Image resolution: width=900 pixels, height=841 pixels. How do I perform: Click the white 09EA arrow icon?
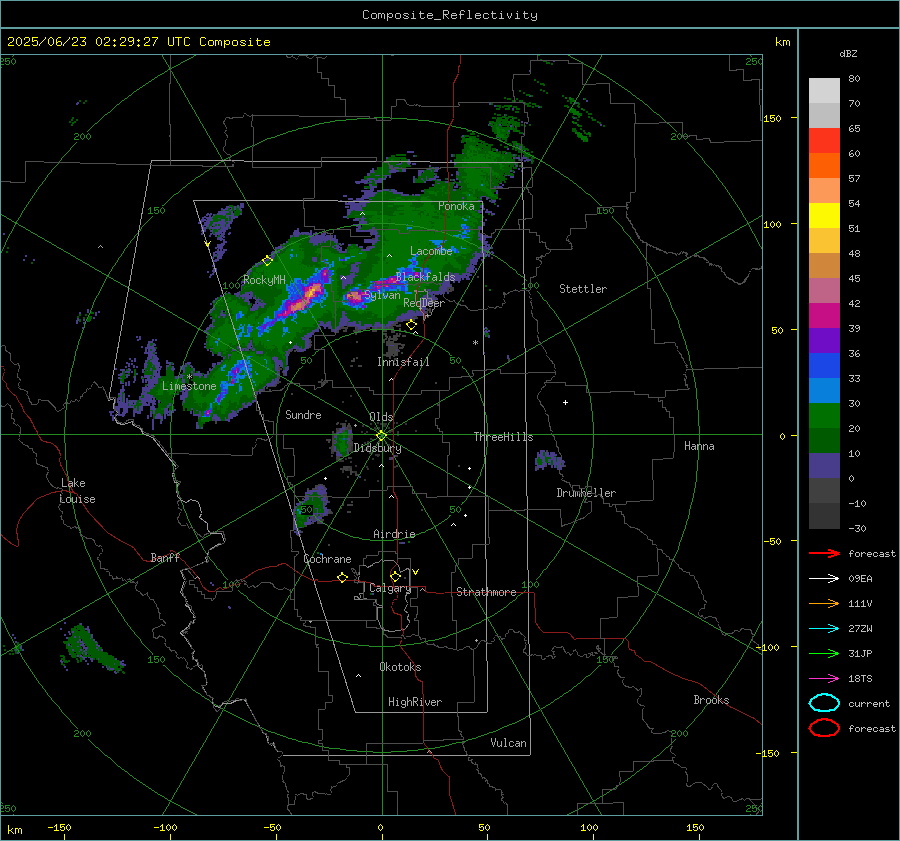(x=824, y=578)
